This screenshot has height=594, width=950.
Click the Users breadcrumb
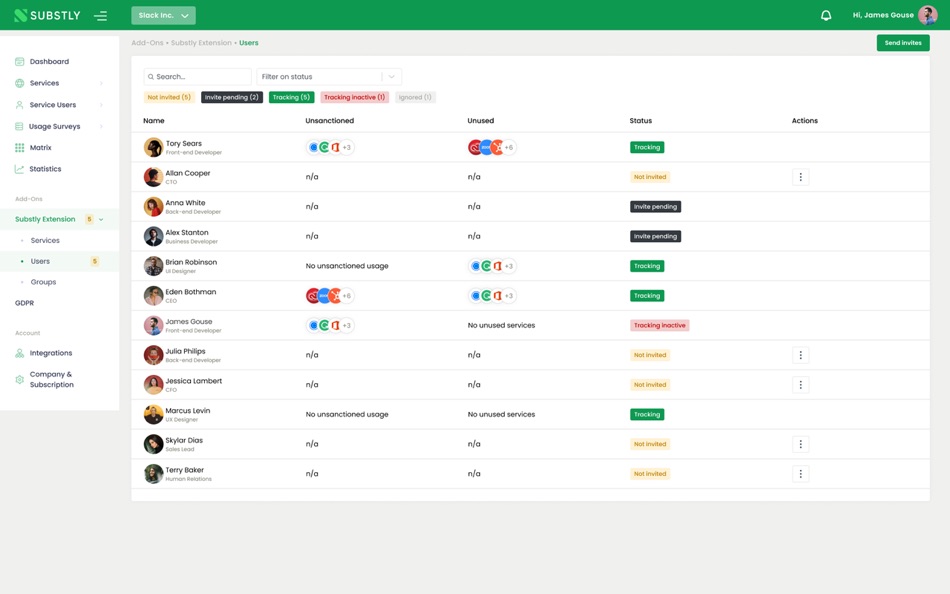pos(248,43)
